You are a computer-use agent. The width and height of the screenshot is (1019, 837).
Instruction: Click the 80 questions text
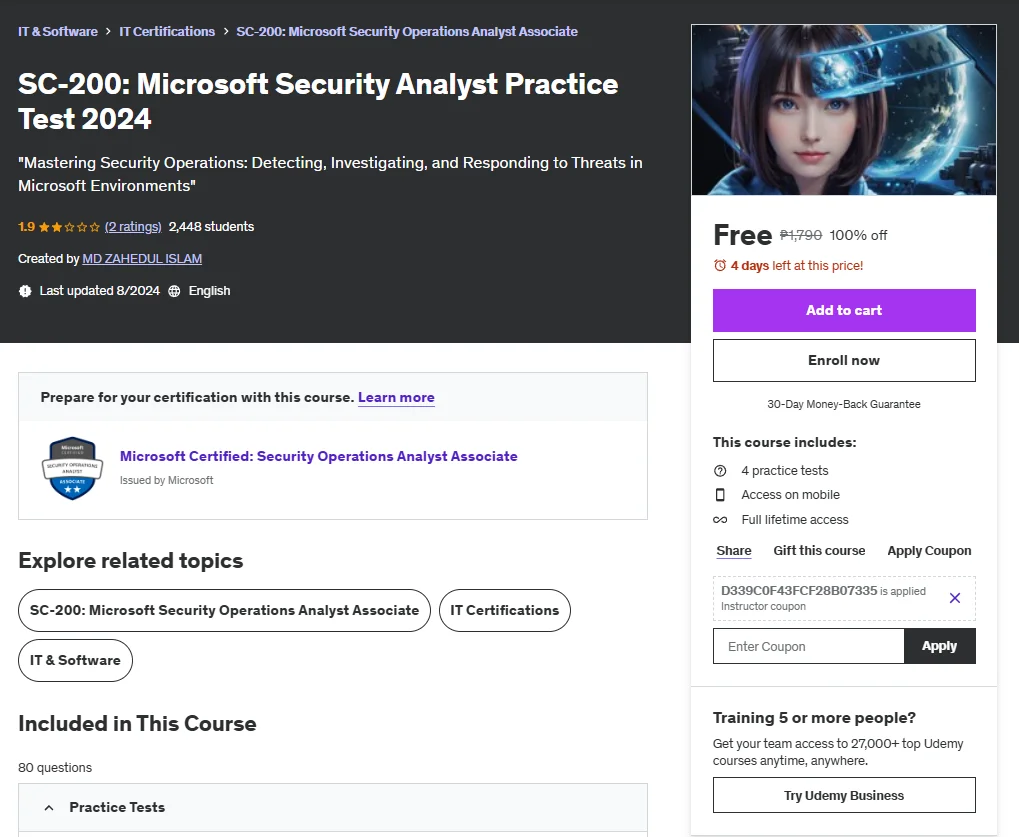click(x=55, y=767)
